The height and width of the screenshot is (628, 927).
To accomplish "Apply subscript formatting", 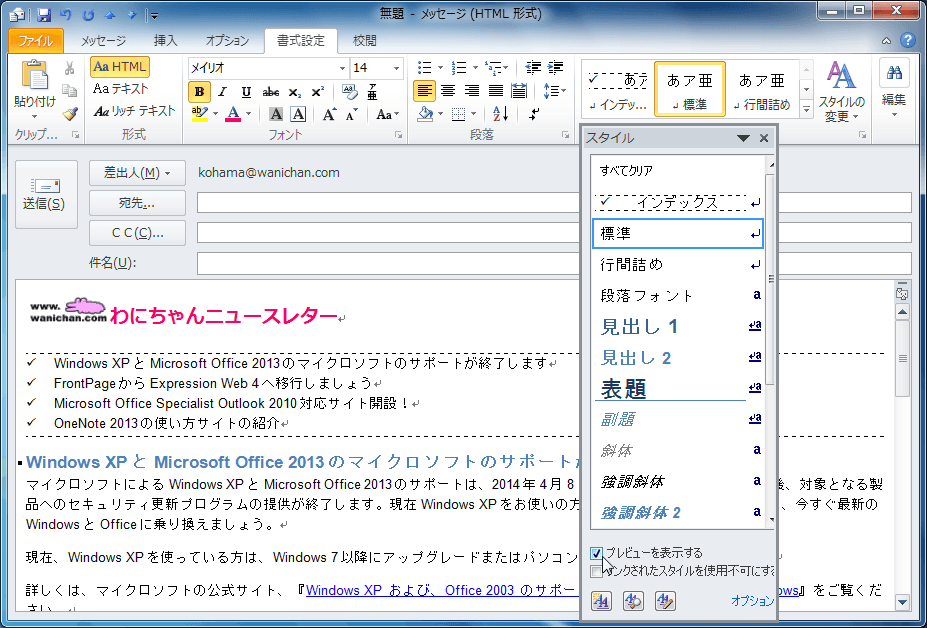I will click(x=295, y=92).
